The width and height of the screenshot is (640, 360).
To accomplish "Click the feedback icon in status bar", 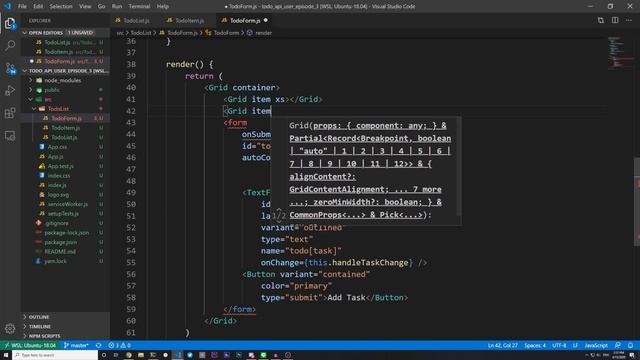I will [618, 345].
